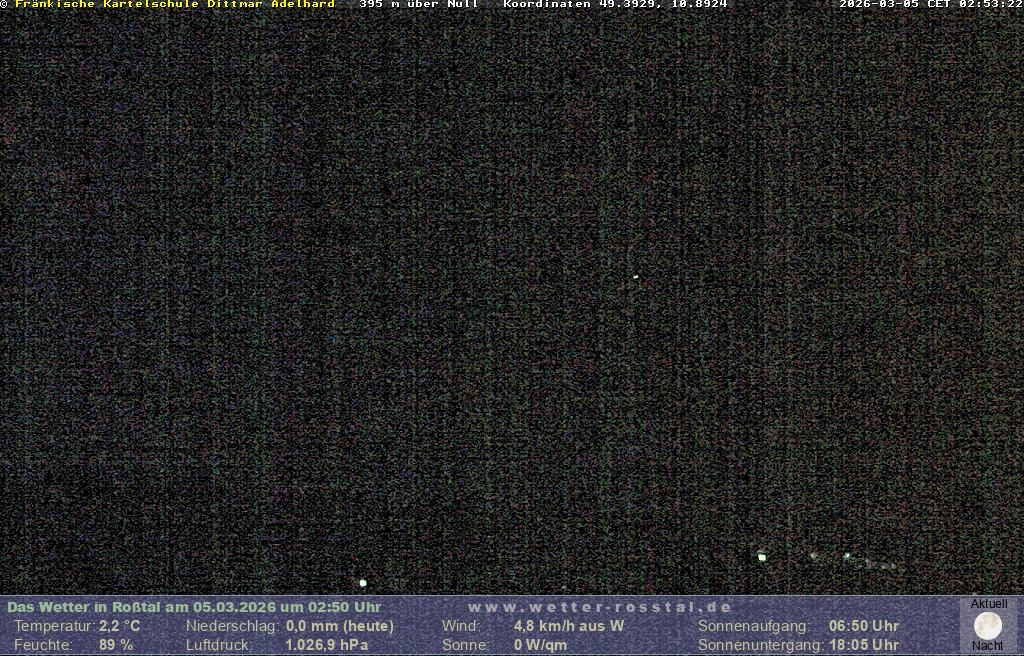Select the timestamp in top-right corner
The height and width of the screenshot is (656, 1024).
[x=930, y=5]
